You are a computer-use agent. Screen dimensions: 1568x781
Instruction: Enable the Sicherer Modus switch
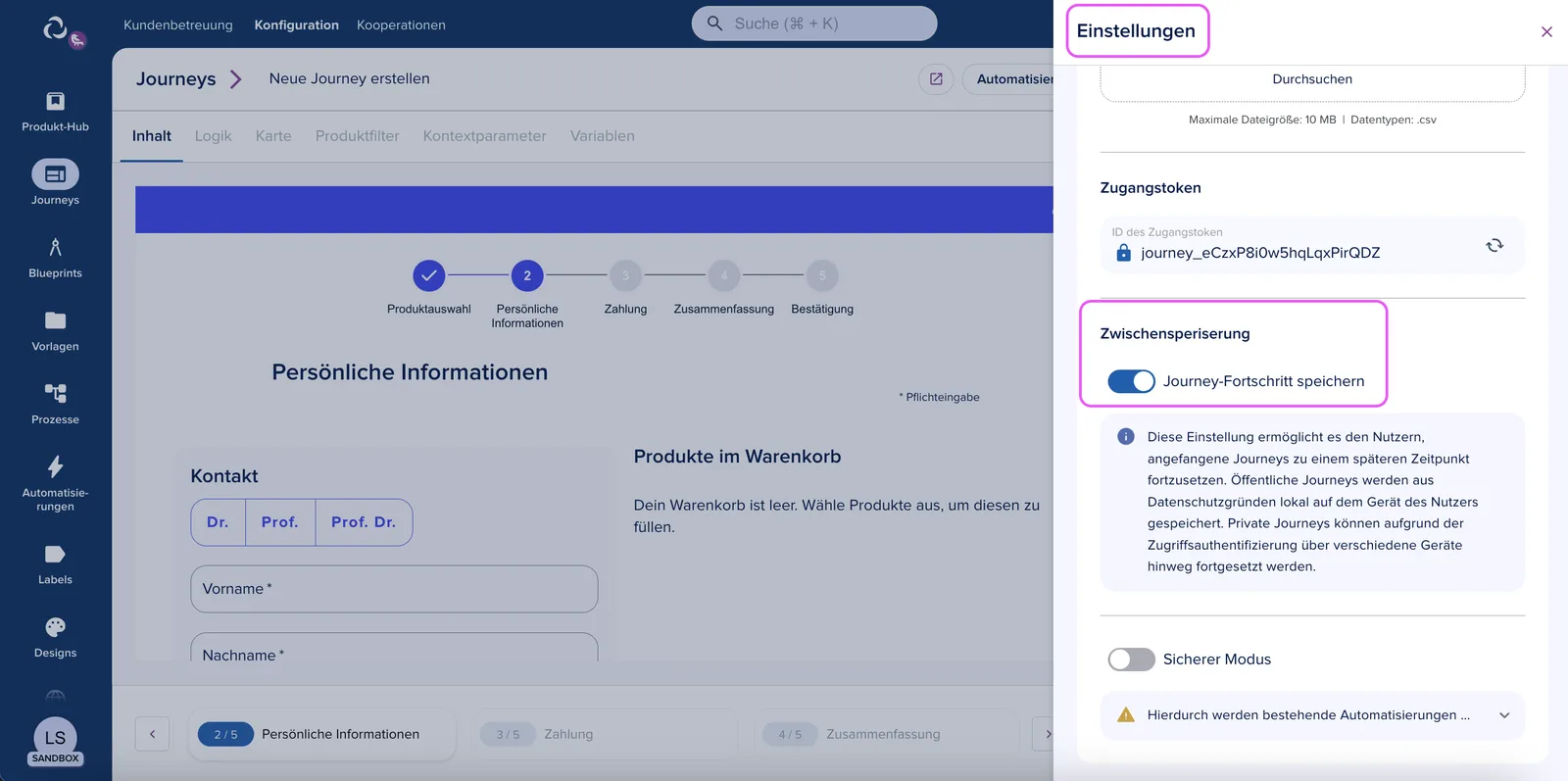[x=1131, y=659]
